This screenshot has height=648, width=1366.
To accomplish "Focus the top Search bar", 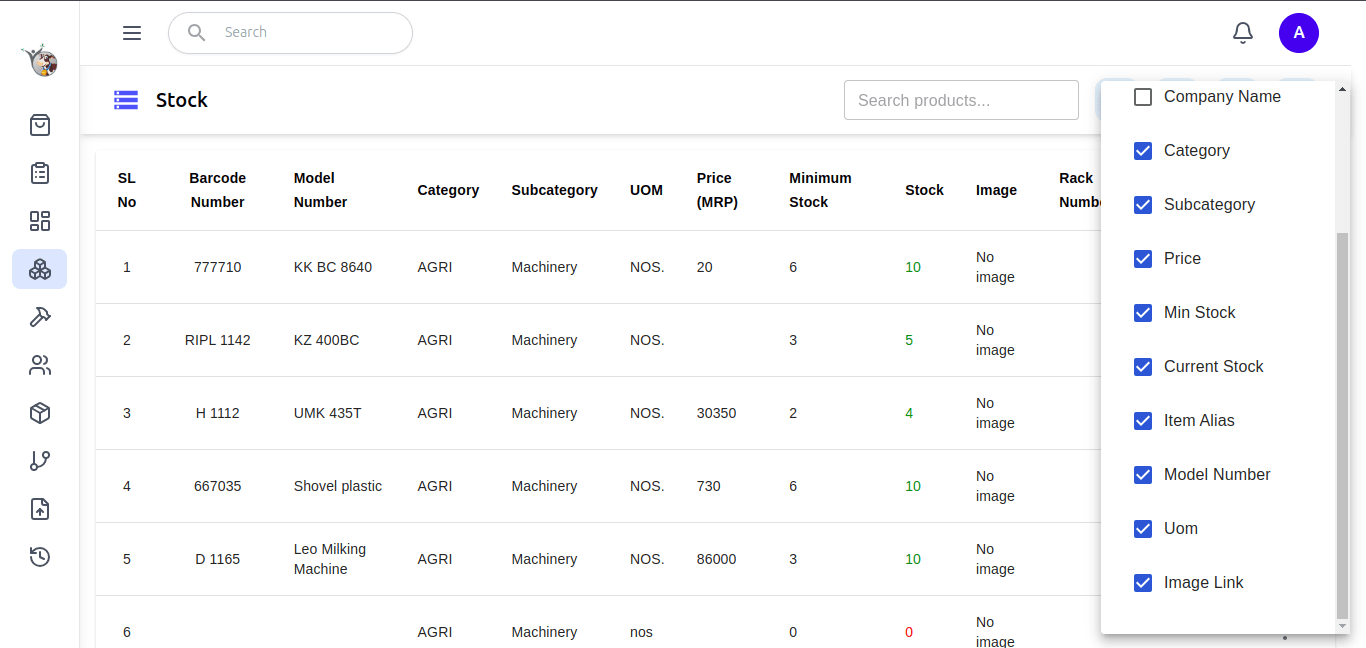I will [x=300, y=33].
